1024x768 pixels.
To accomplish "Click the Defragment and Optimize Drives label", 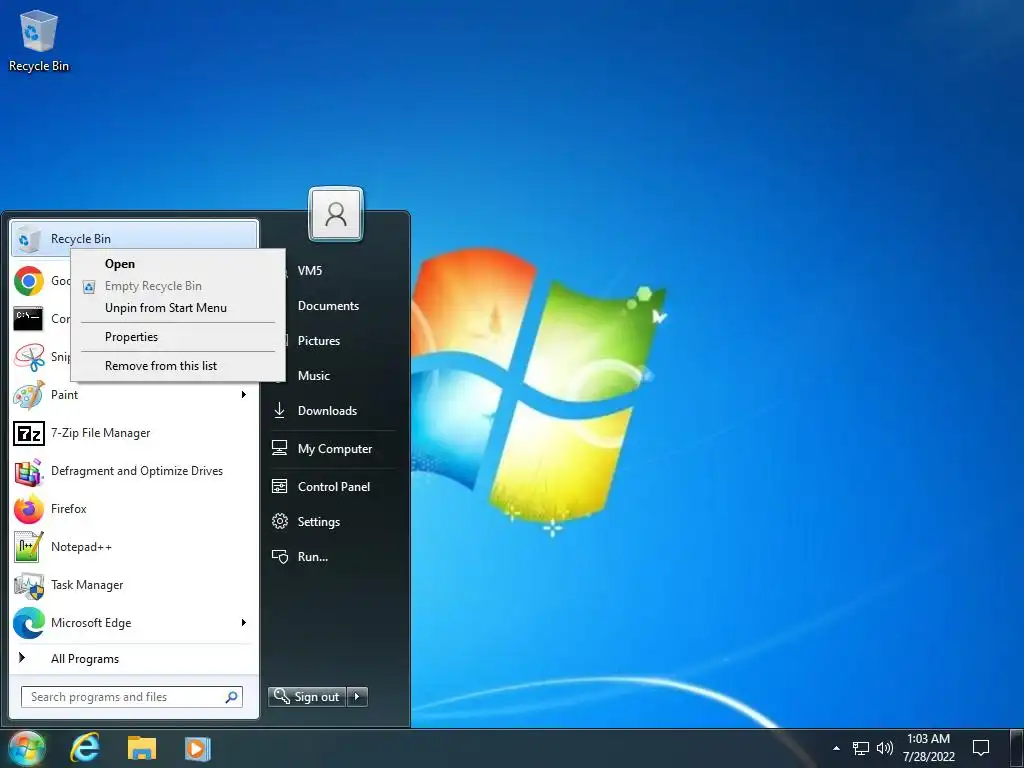I will pyautogui.click(x=136, y=471).
